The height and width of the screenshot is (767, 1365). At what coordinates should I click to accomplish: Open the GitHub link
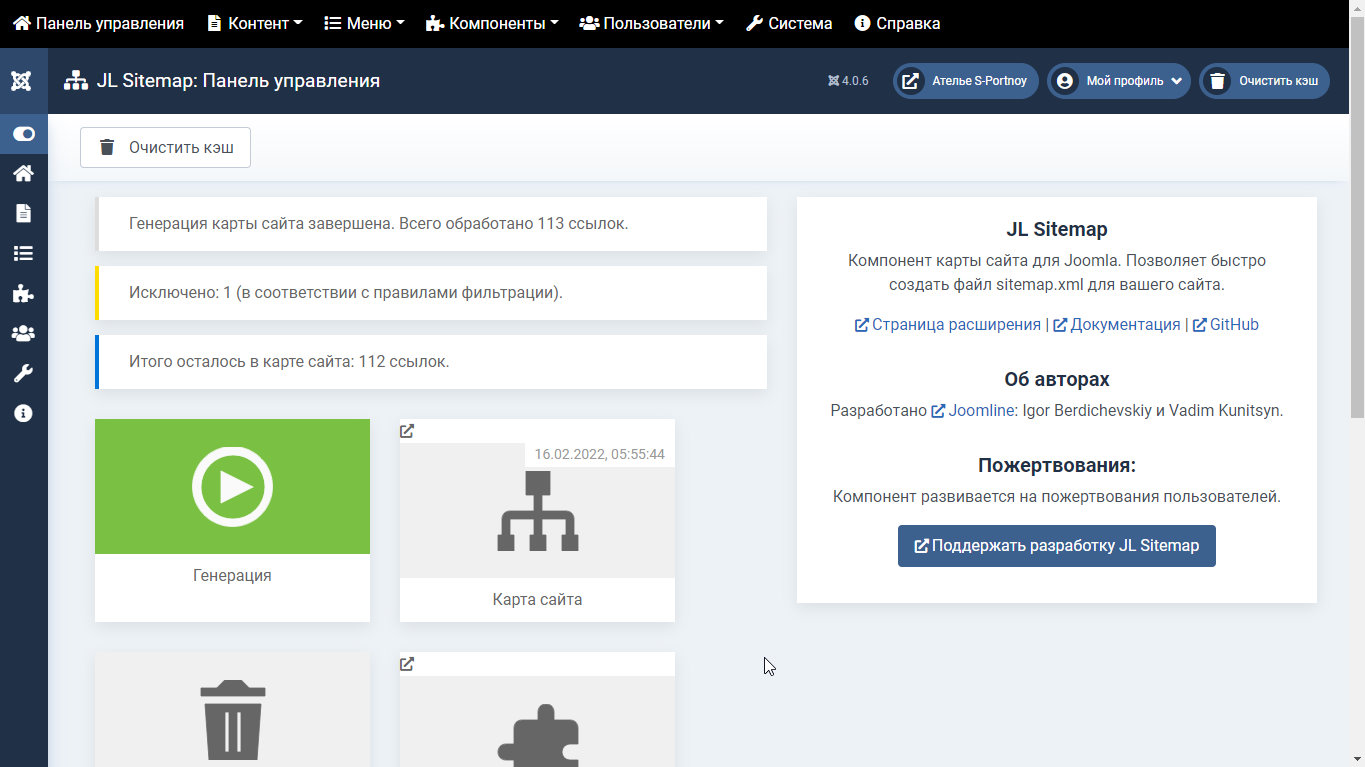point(1226,324)
